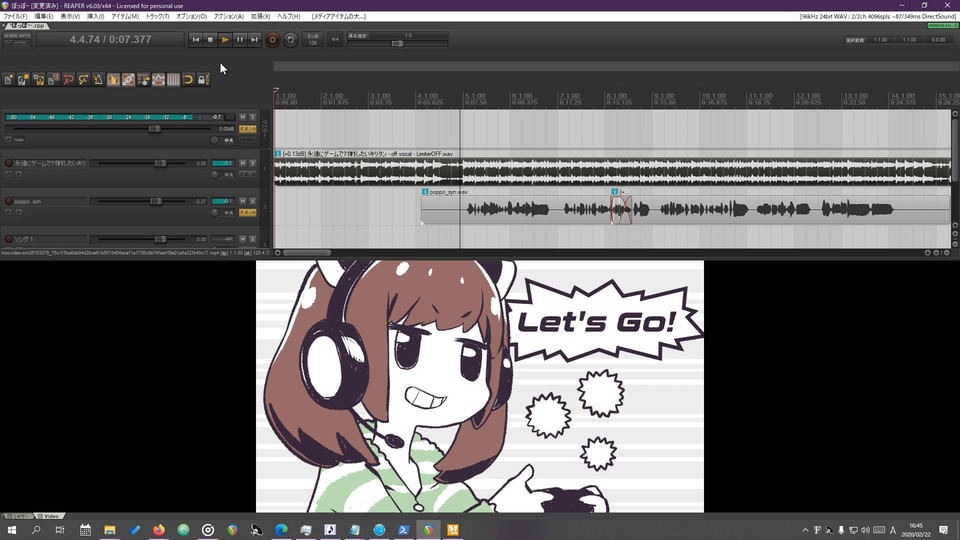The width and height of the screenshot is (960, 540).
Task: Open the ファイル(F) menu
Action: coord(15,17)
